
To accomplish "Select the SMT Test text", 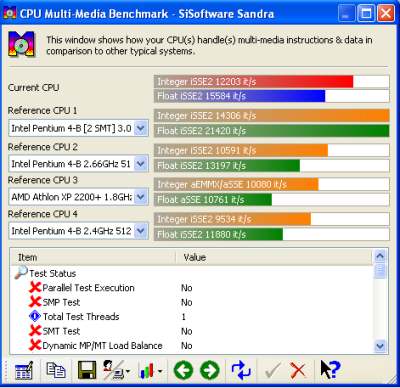I will [x=61, y=331].
